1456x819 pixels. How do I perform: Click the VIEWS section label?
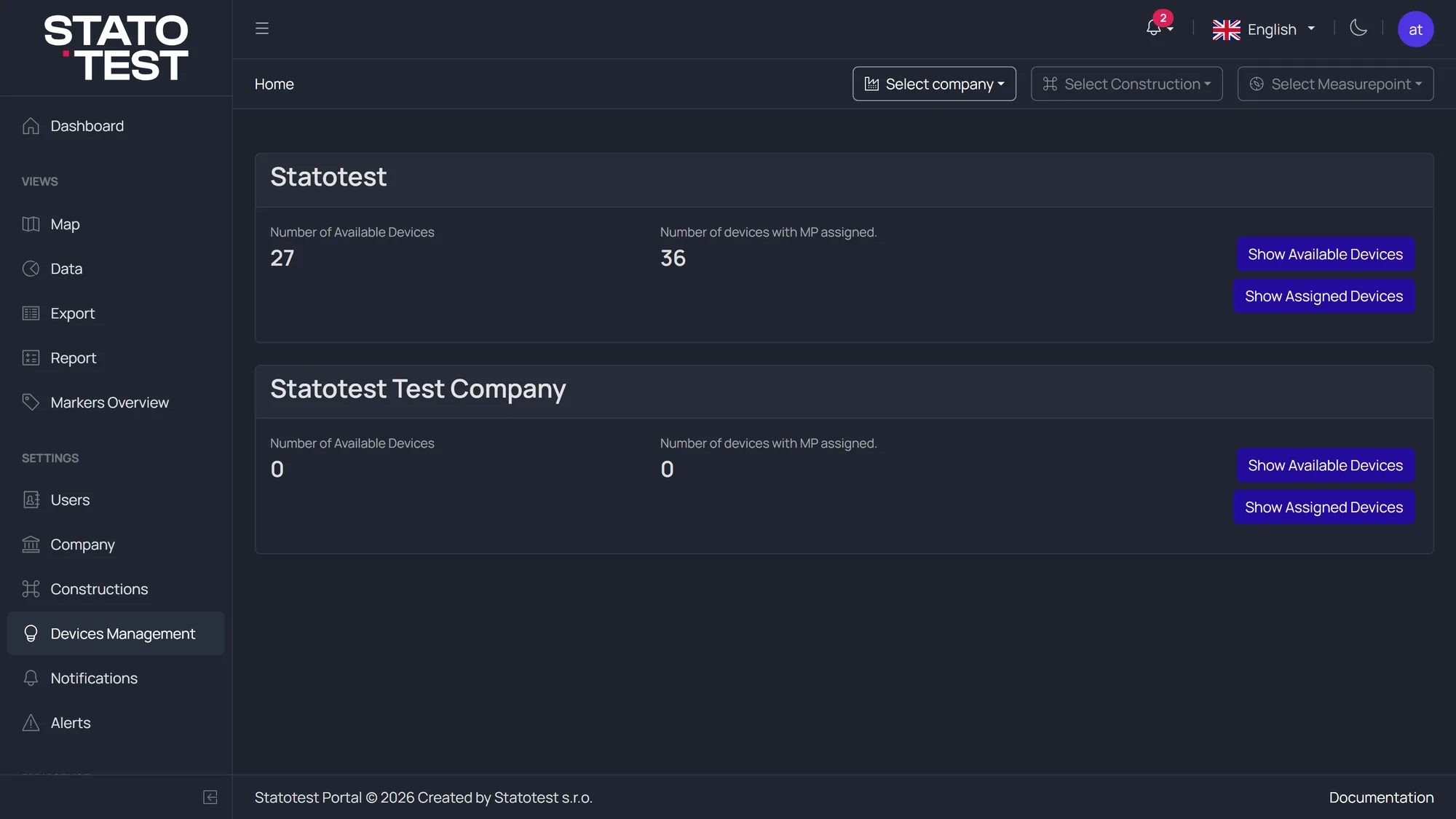(x=39, y=181)
